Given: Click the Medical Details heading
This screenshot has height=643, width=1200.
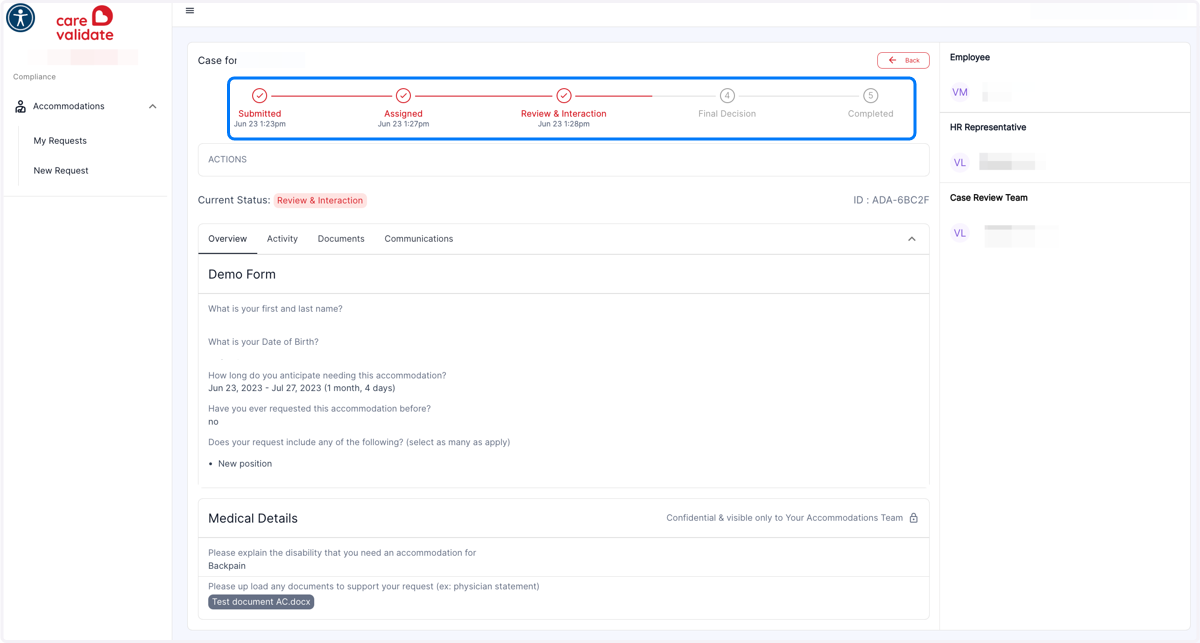Looking at the screenshot, I should (253, 518).
